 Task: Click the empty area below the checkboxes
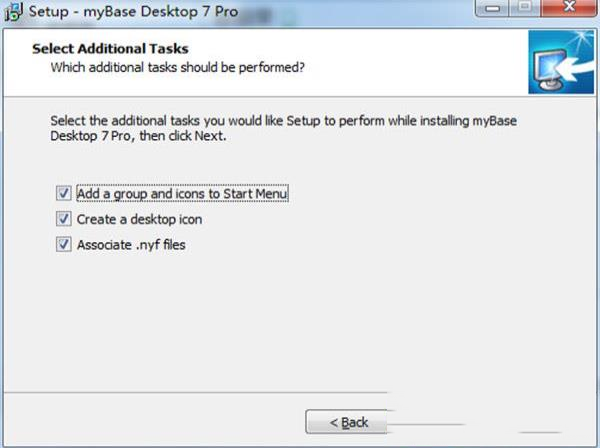coord(300,320)
